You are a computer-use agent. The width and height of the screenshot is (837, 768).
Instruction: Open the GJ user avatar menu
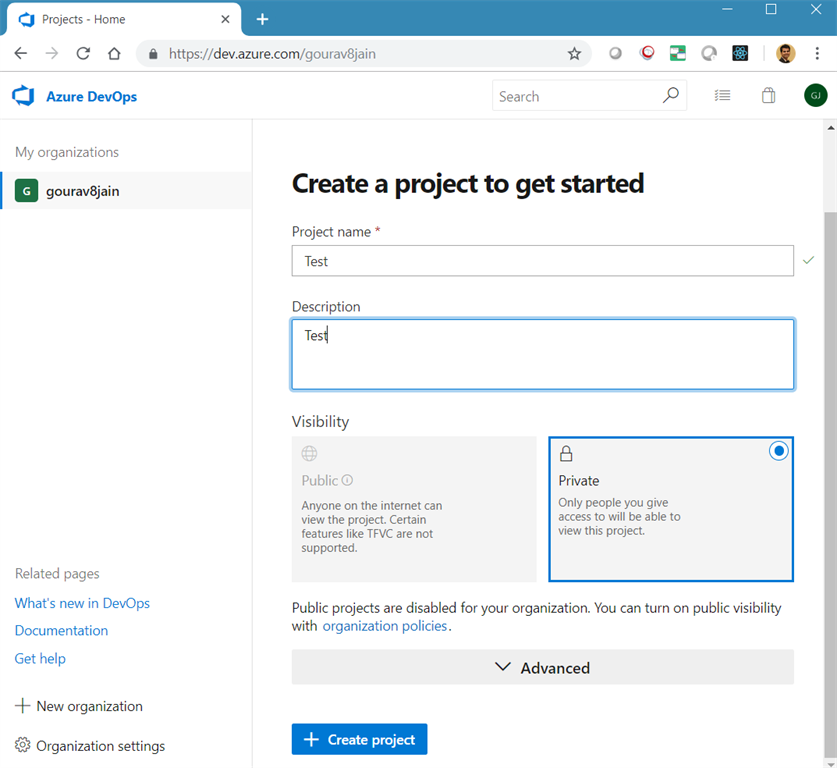pyautogui.click(x=815, y=96)
